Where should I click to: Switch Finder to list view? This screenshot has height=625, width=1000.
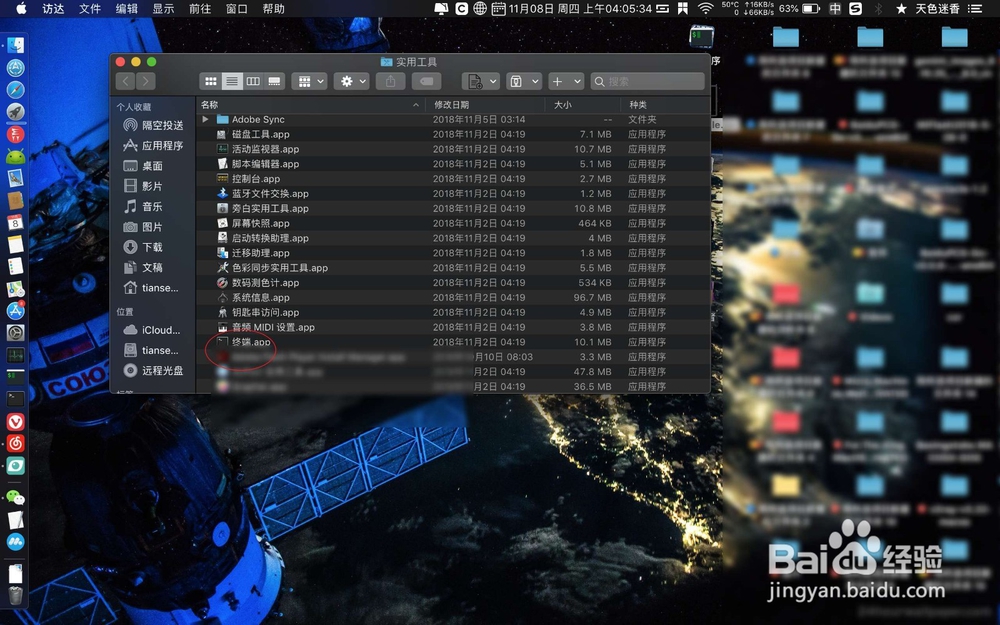point(232,81)
